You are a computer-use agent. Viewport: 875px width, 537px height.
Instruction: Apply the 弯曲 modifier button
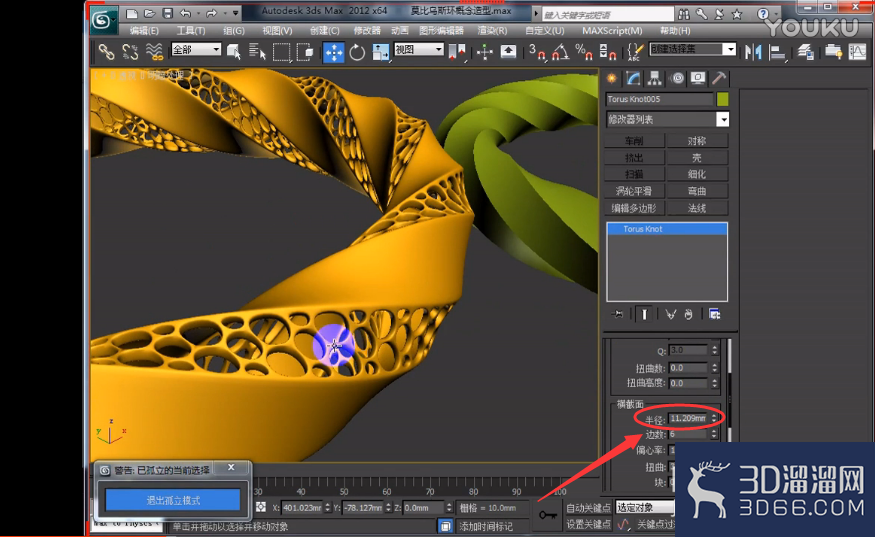697,191
